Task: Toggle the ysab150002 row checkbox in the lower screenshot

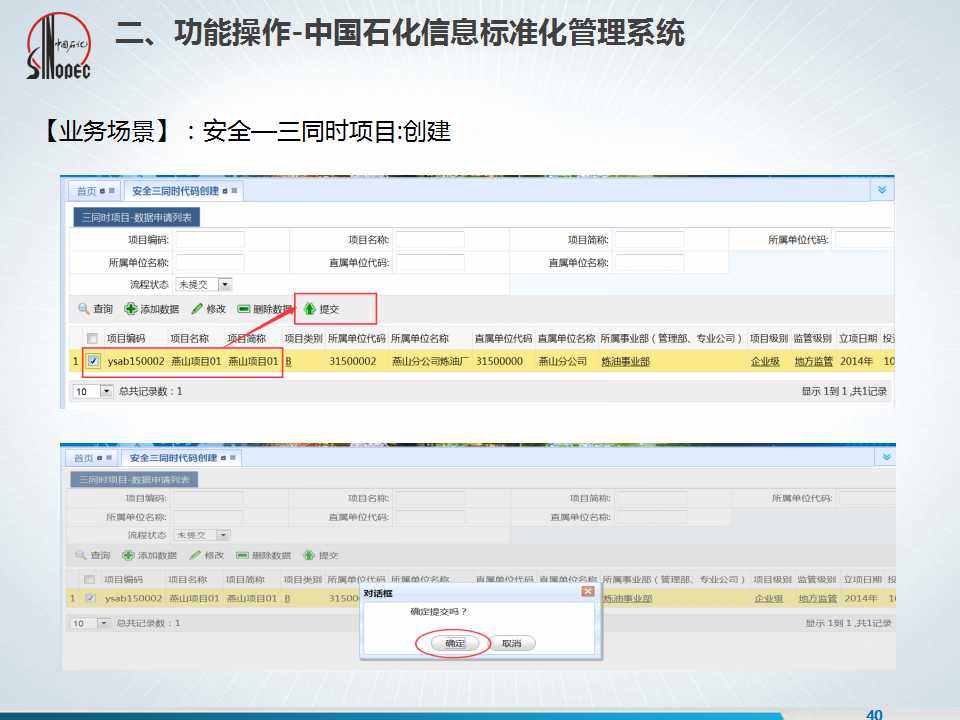Action: 91,598
